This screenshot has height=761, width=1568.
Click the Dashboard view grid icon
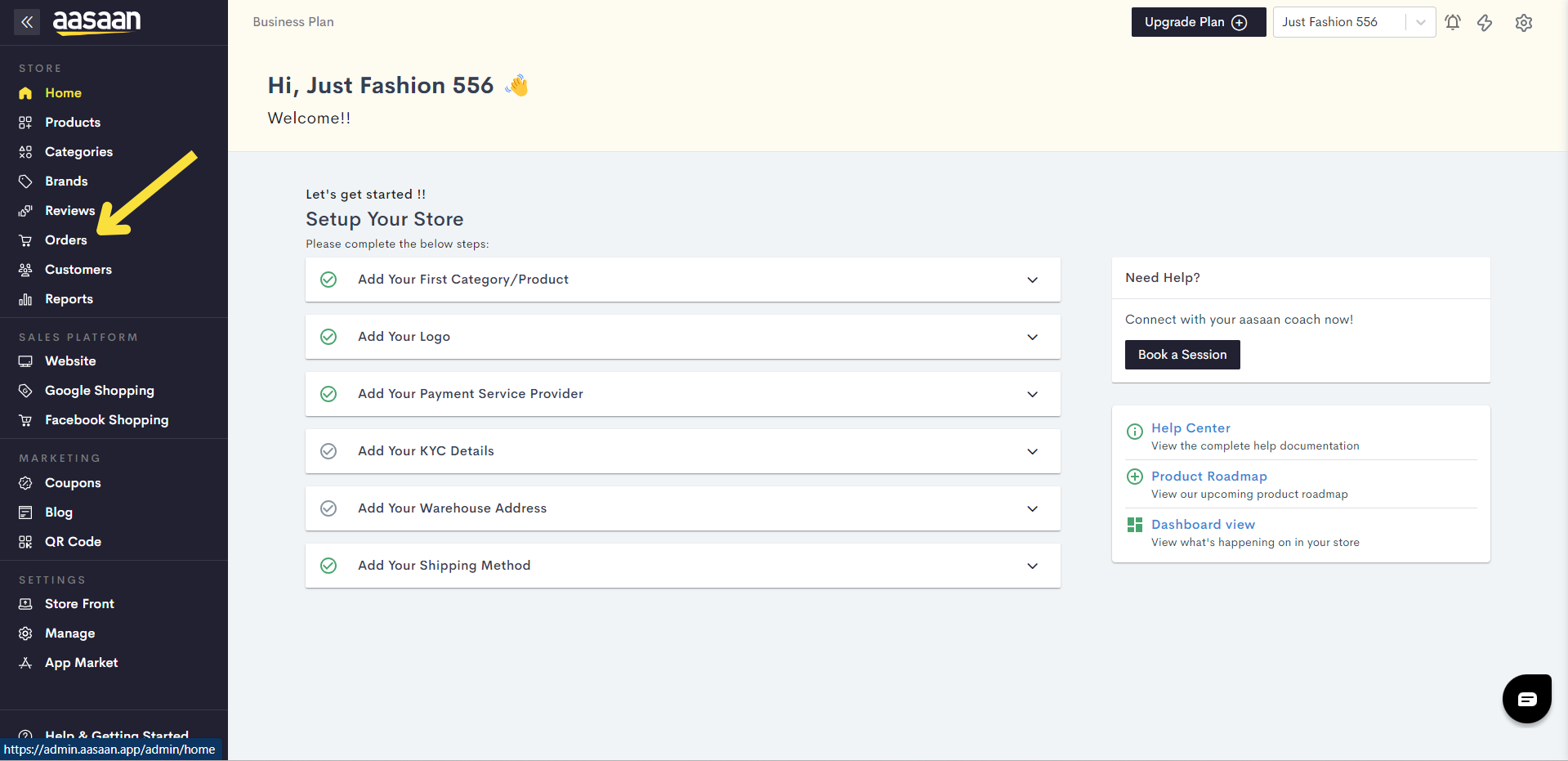point(1135,525)
